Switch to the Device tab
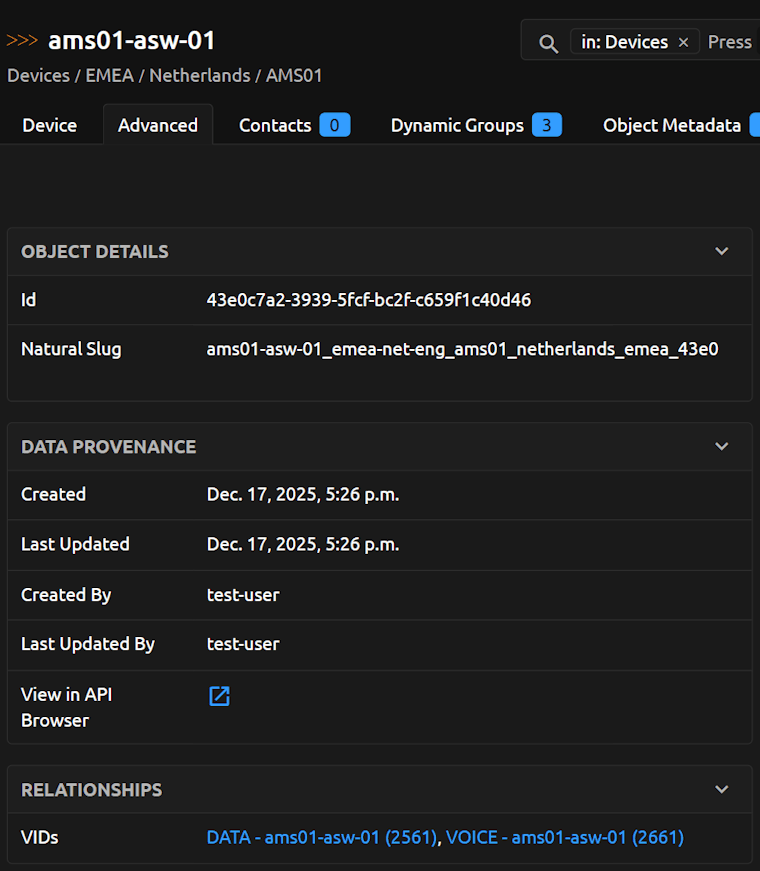 pos(49,125)
